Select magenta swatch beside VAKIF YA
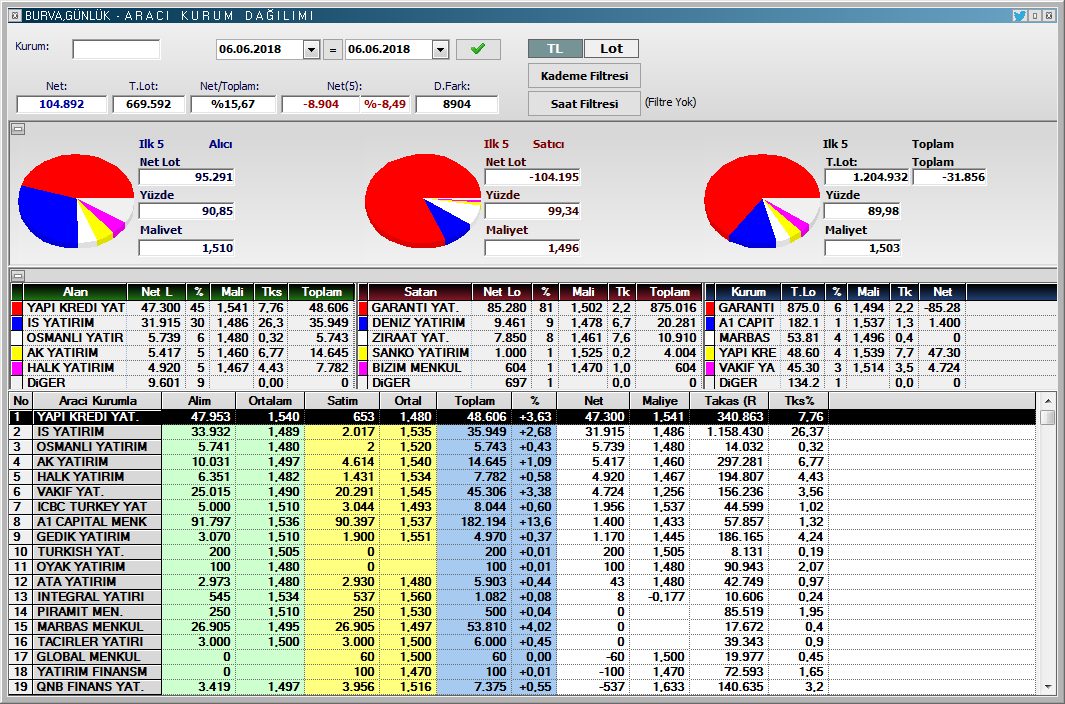Screen dimensions: 1065x704 click(710, 368)
